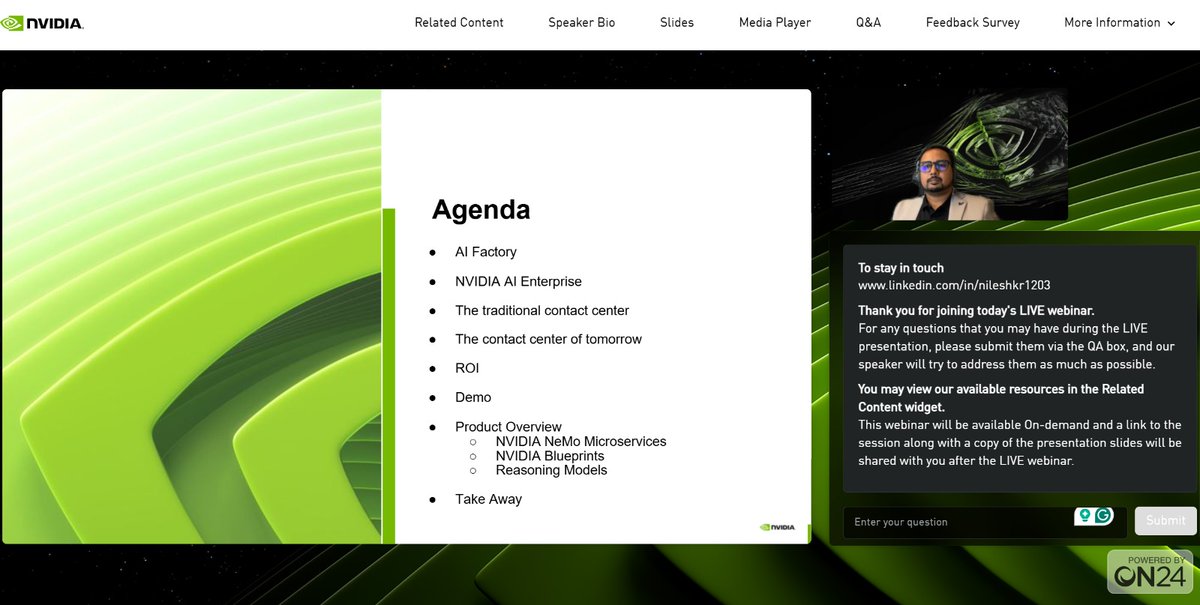1200x605 pixels.
Task: Select the Demo agenda item
Action: [473, 397]
